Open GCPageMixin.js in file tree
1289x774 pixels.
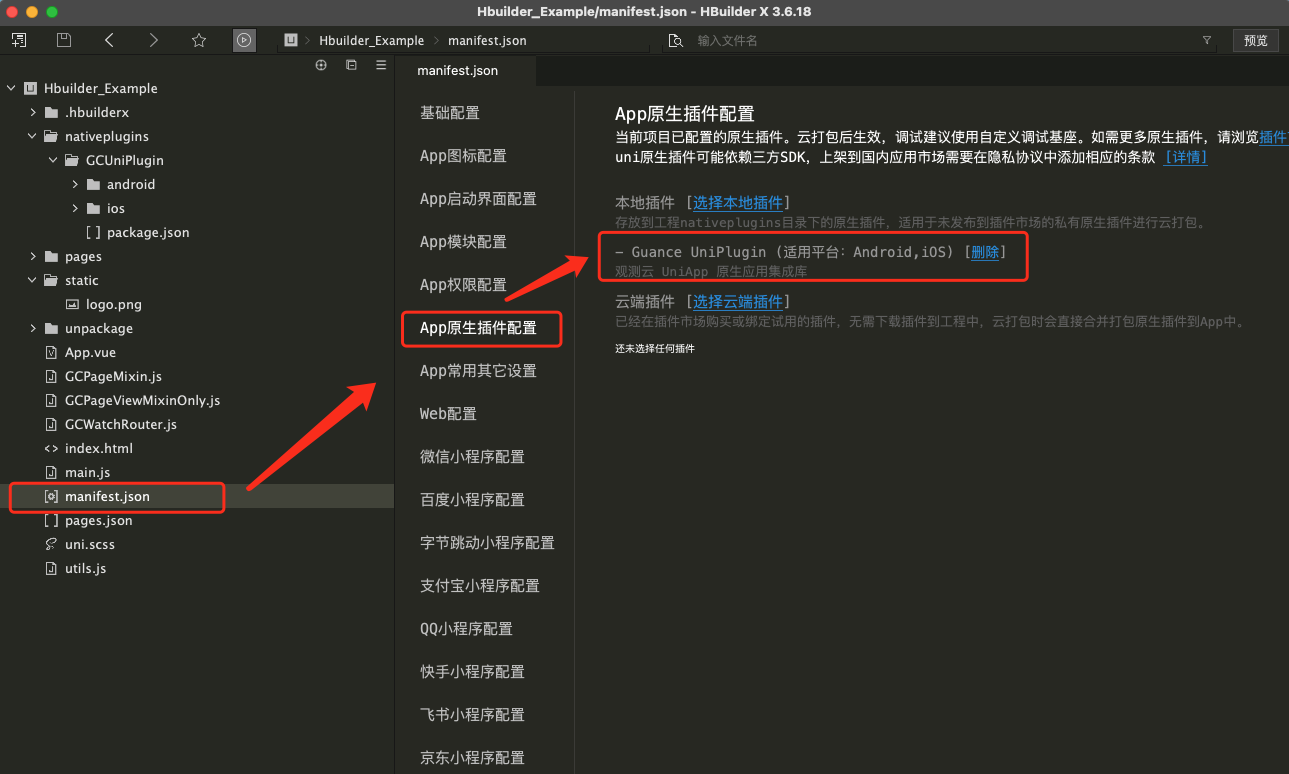(x=113, y=376)
